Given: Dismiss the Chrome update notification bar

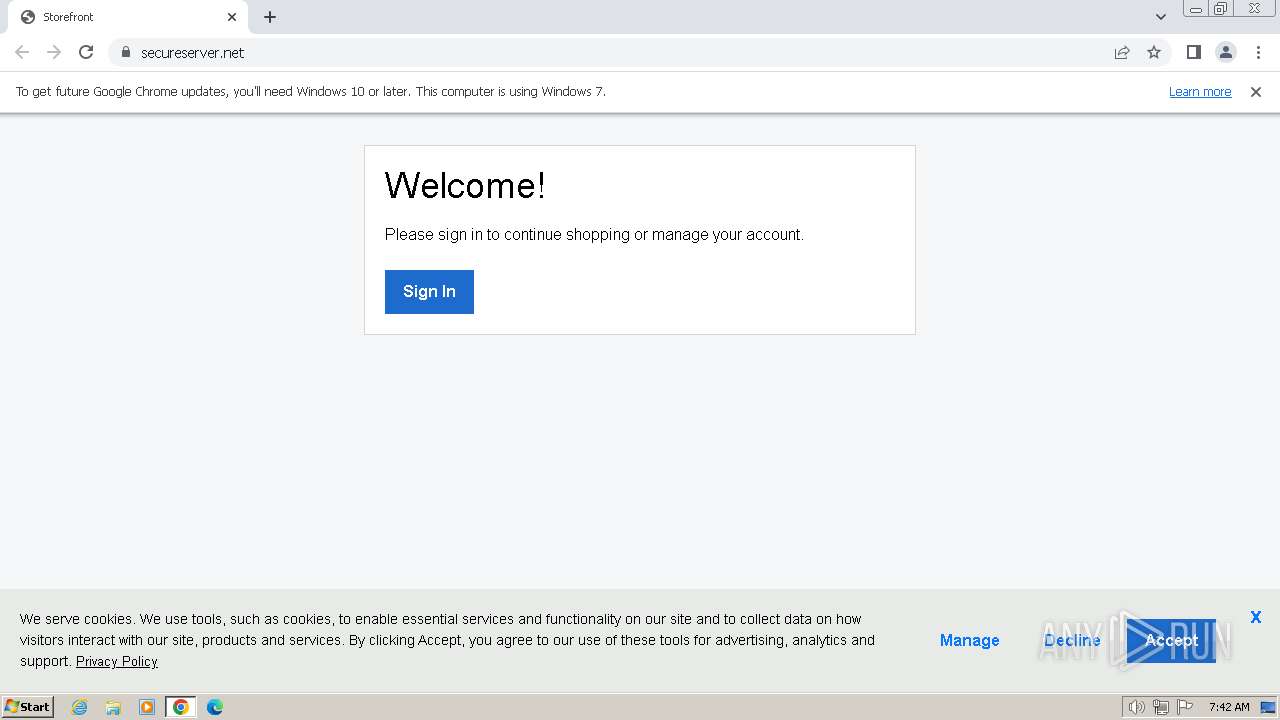Looking at the screenshot, I should tap(1256, 92).
